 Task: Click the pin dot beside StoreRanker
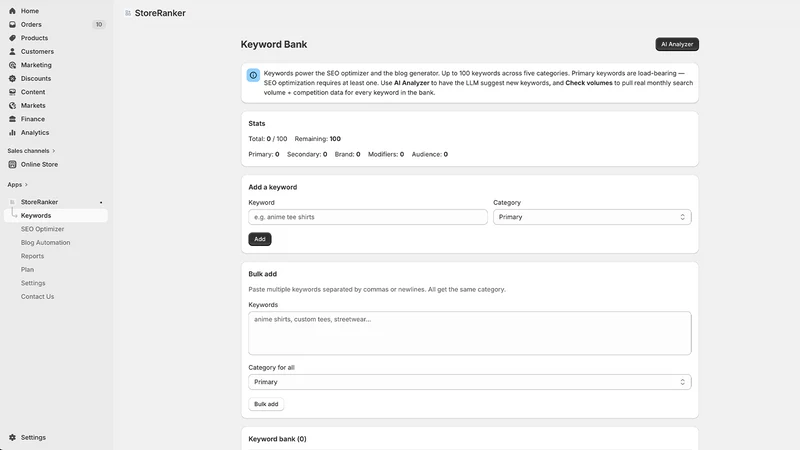pos(101,203)
